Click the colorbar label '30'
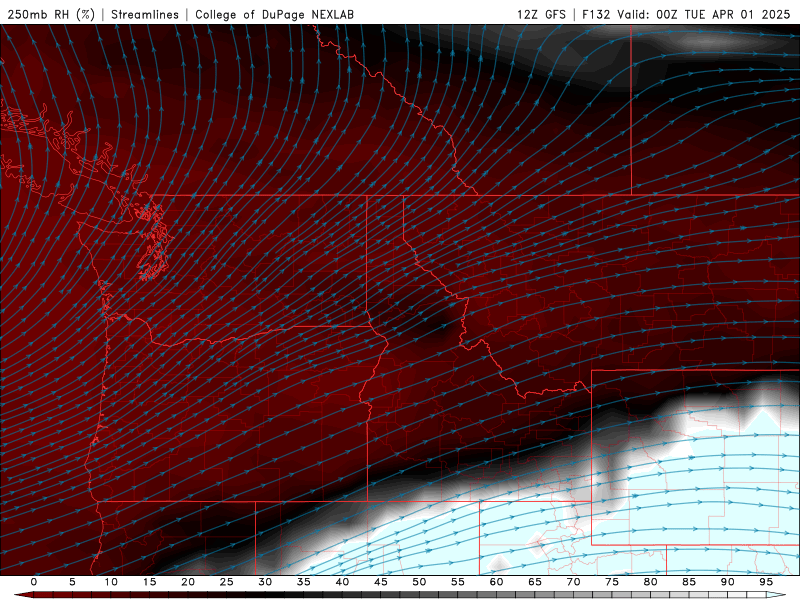 click(265, 582)
